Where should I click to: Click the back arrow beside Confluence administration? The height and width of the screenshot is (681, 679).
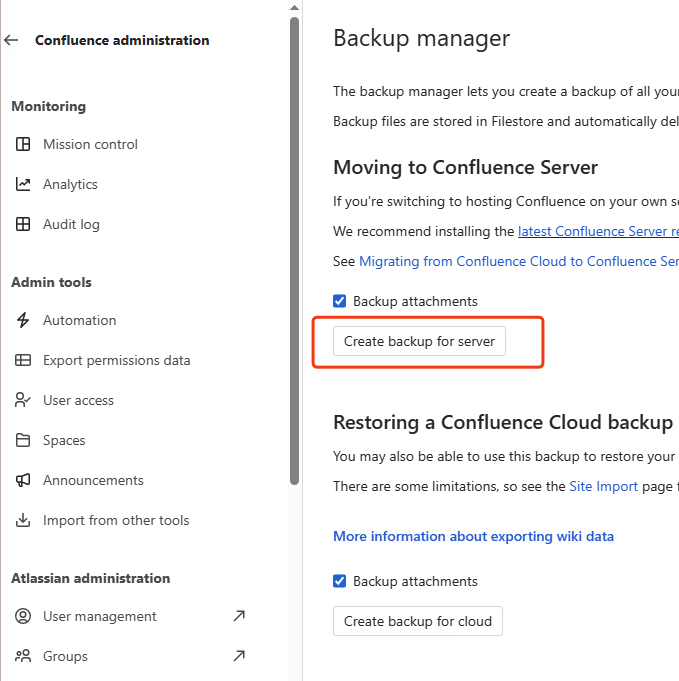12,41
